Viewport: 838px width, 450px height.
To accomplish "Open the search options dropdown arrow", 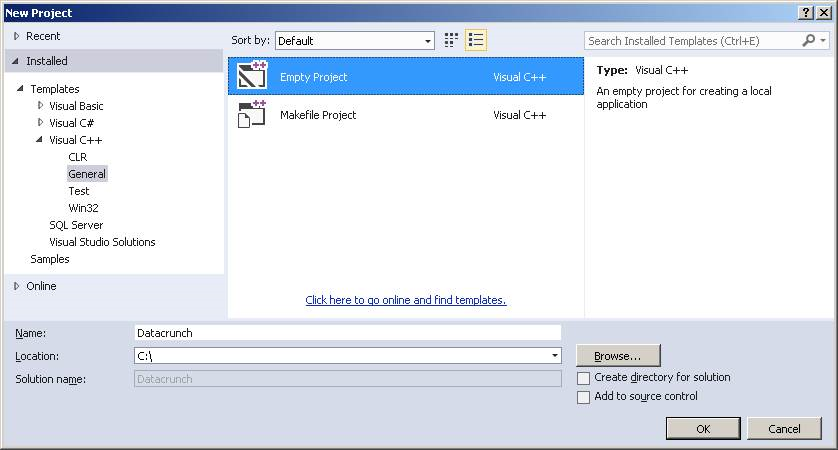I will point(823,41).
